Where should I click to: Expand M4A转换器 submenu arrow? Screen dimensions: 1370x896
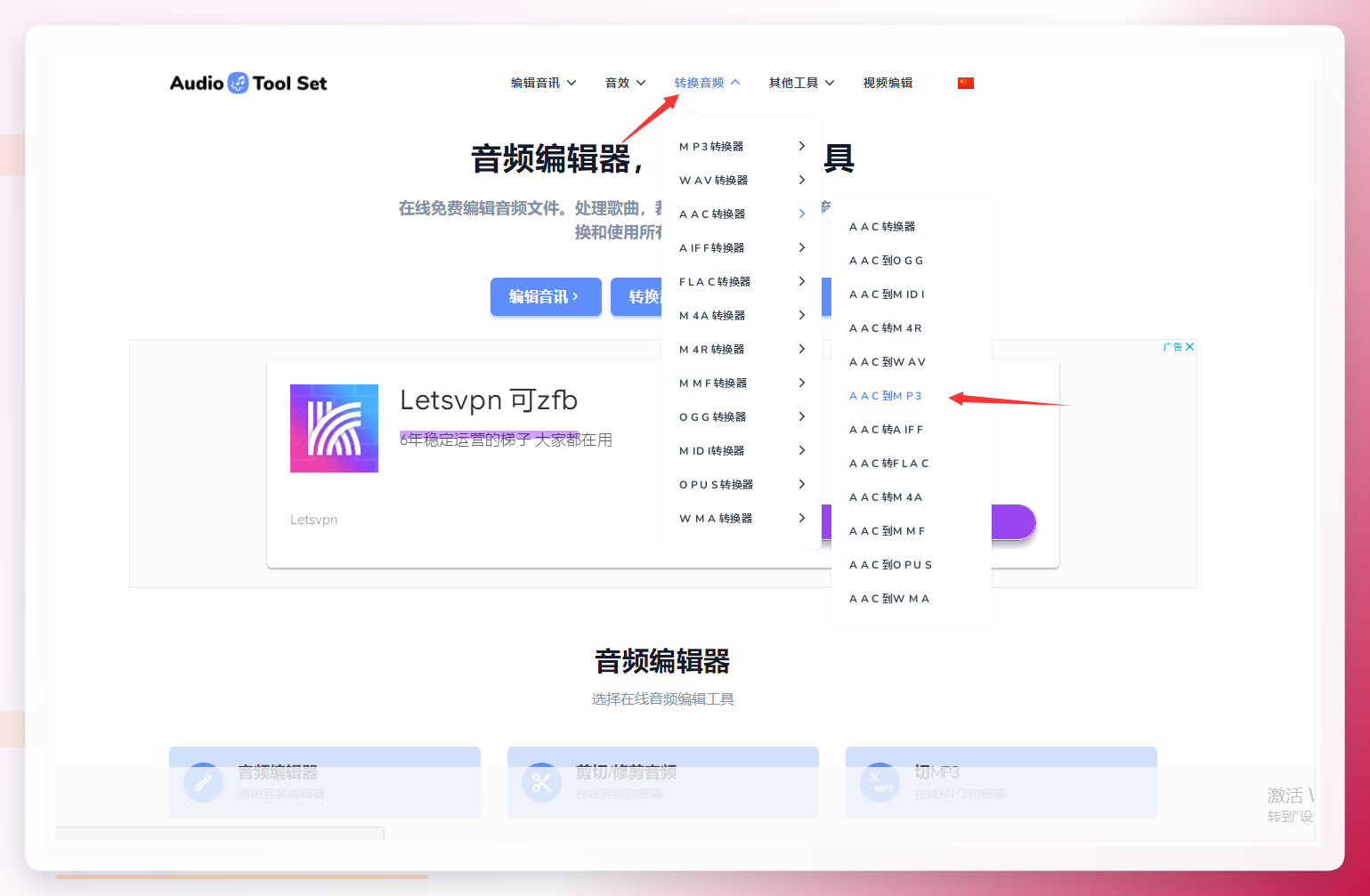[801, 315]
